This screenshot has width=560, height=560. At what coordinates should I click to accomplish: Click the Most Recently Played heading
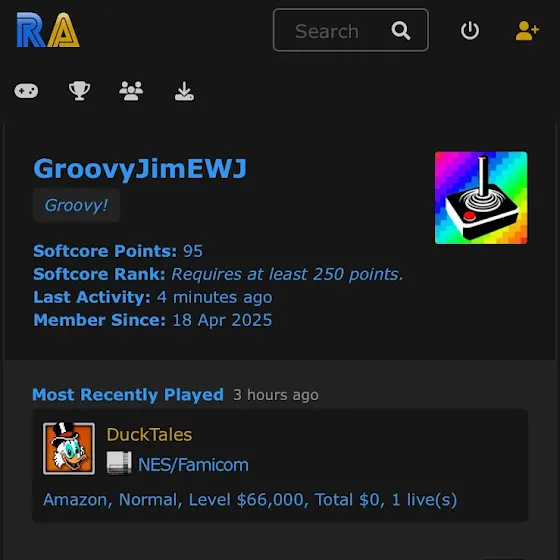point(128,395)
